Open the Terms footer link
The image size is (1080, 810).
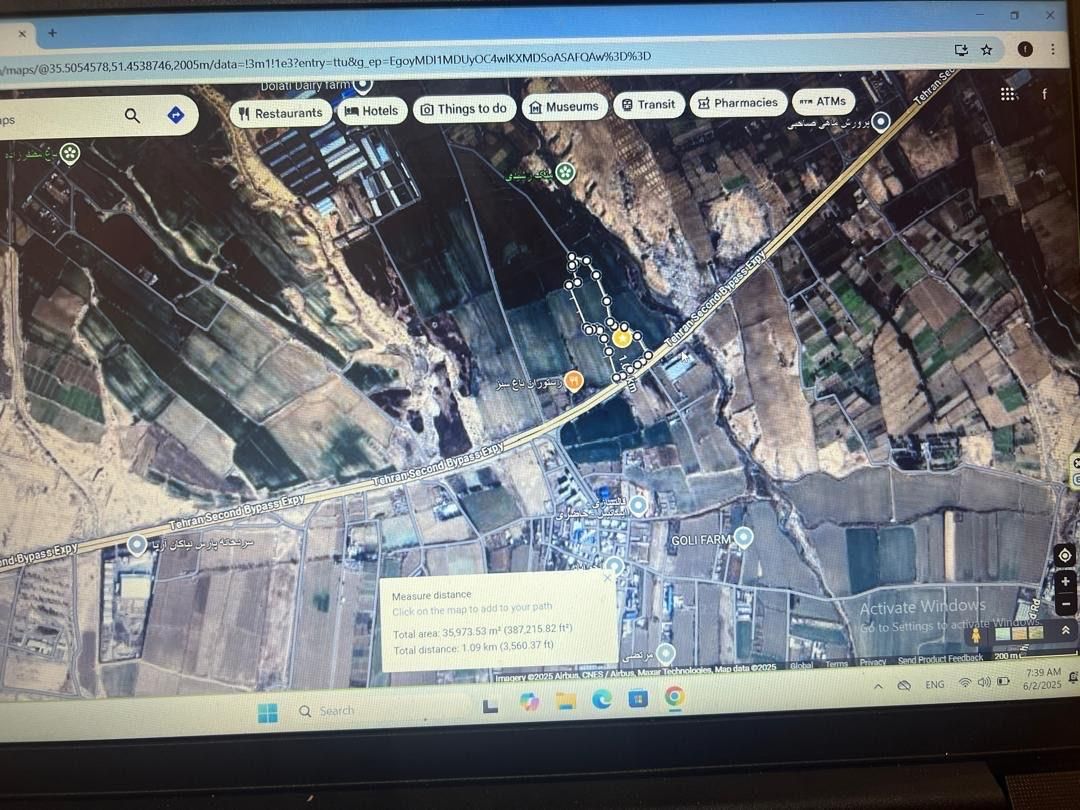point(836,664)
